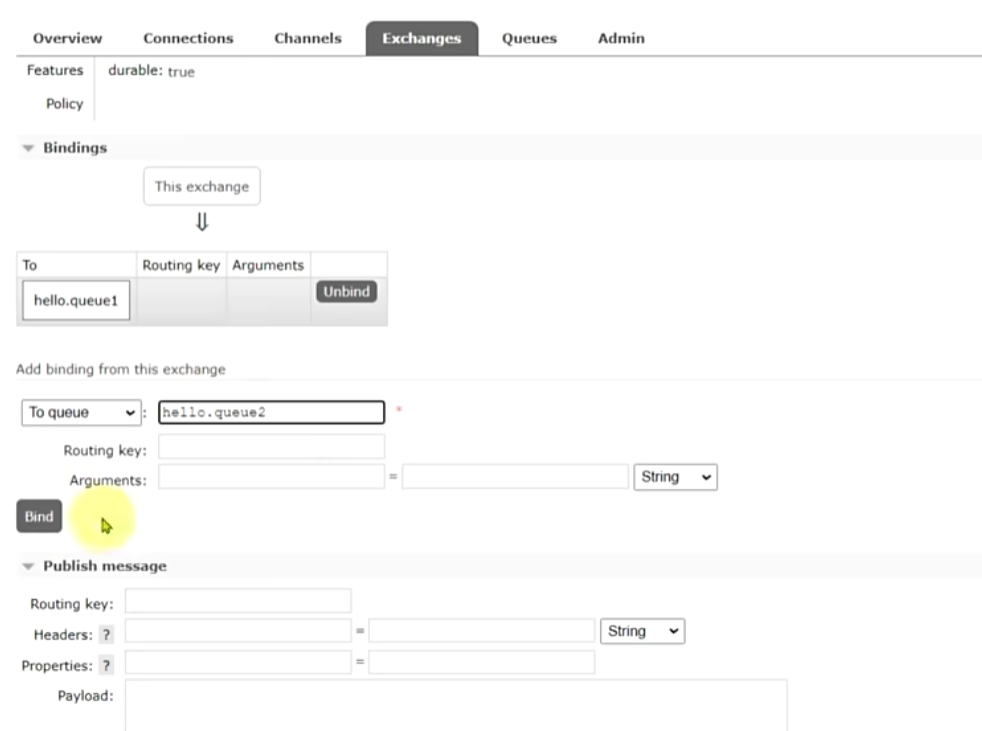
Task: Open the Overview tab
Action: tap(67, 38)
